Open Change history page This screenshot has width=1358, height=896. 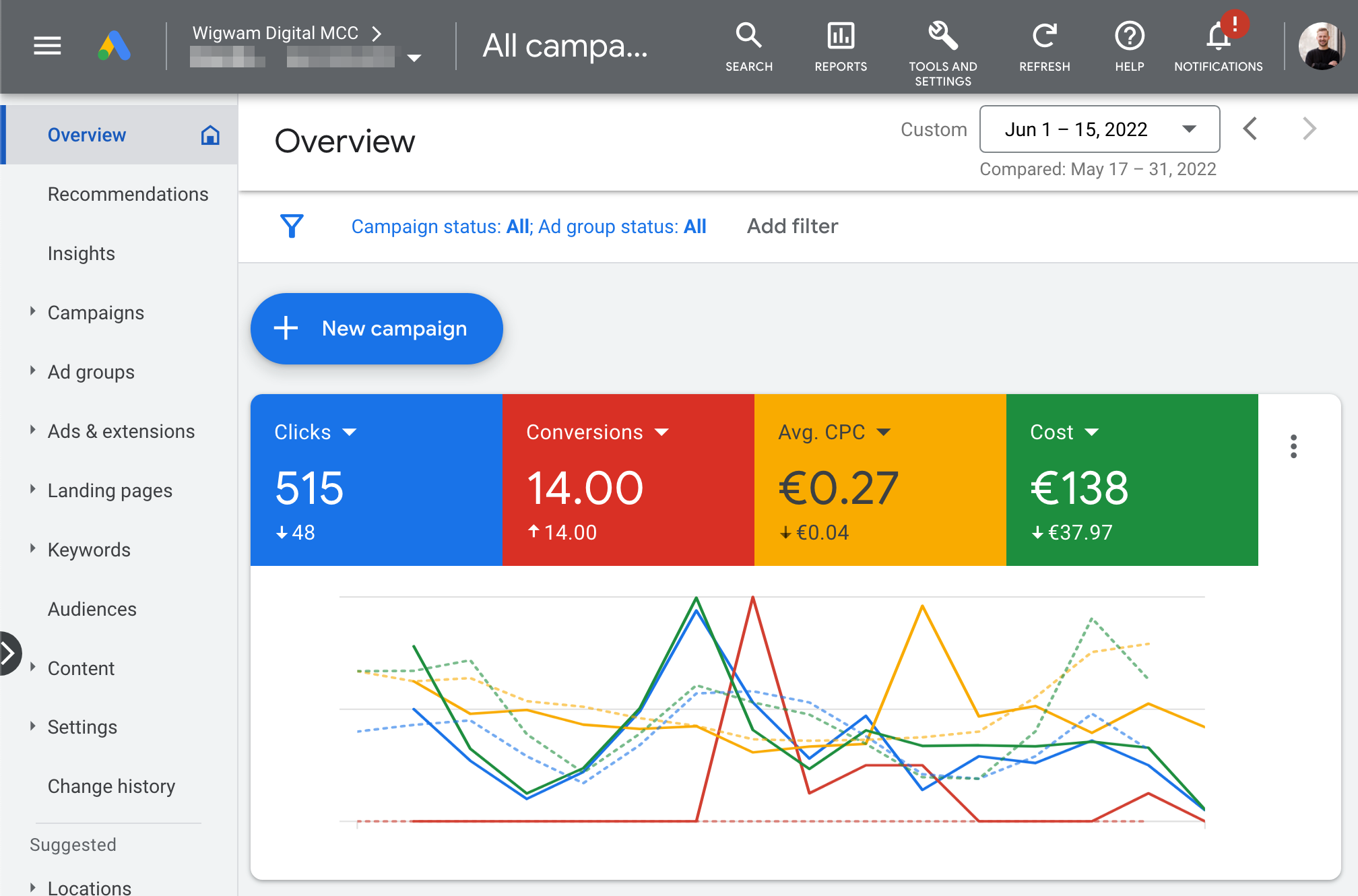pyautogui.click(x=111, y=786)
